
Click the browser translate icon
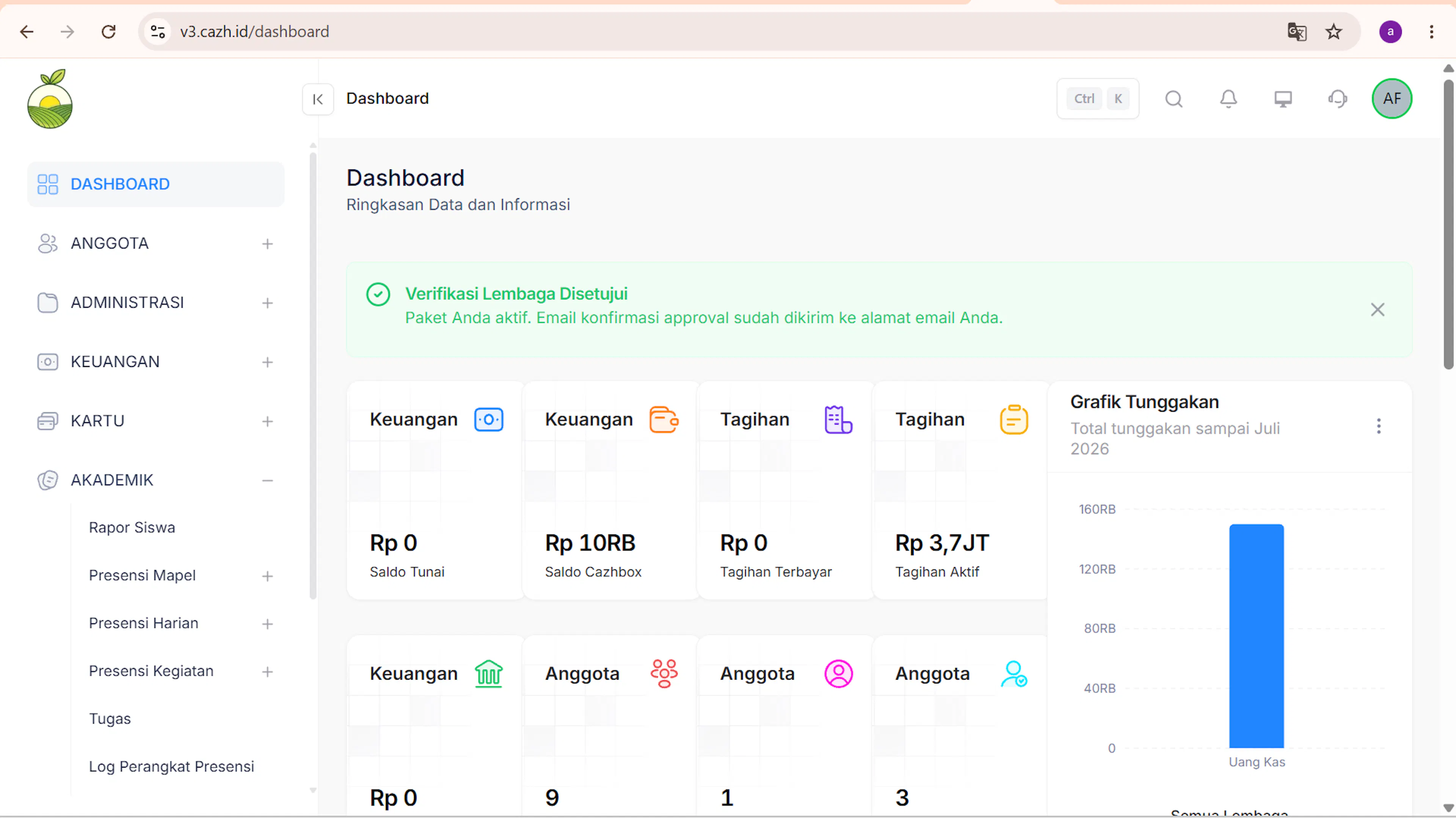tap(1297, 31)
